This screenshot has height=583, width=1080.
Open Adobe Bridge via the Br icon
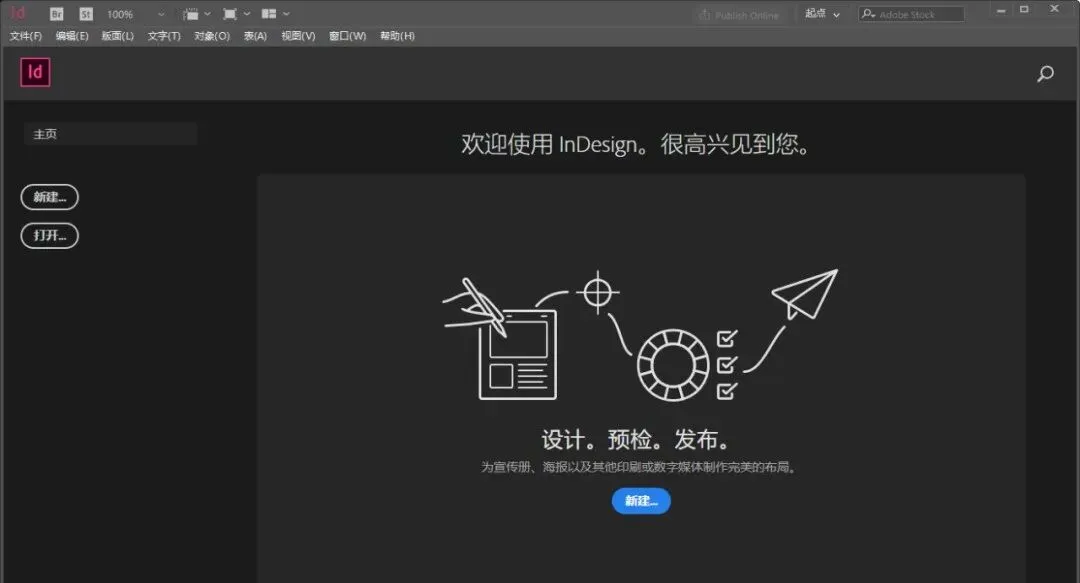[56, 14]
